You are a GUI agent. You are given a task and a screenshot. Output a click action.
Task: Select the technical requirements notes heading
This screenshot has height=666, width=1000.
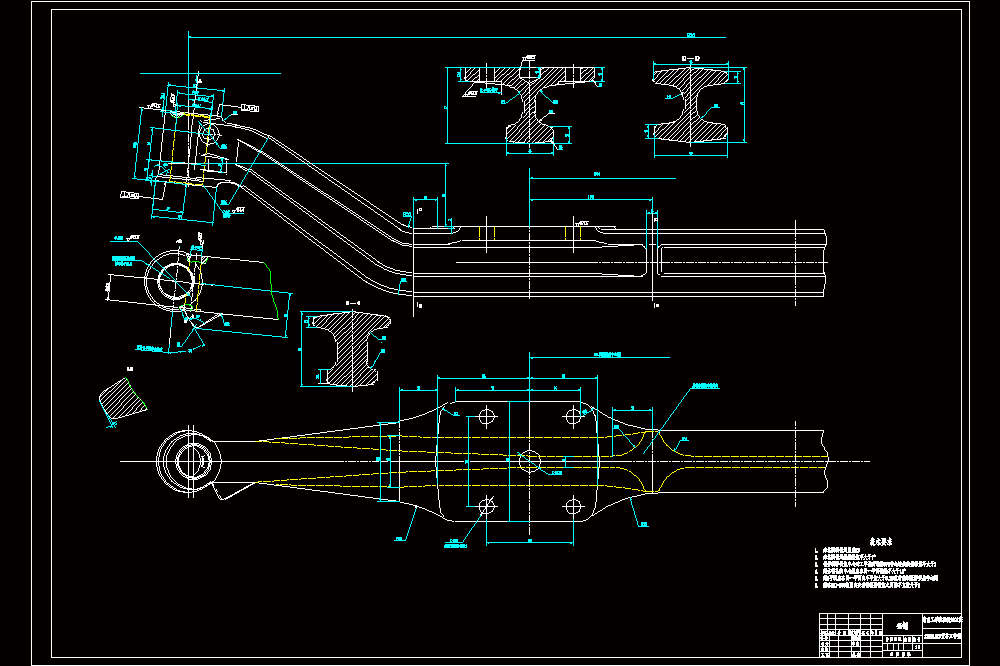pyautogui.click(x=881, y=542)
